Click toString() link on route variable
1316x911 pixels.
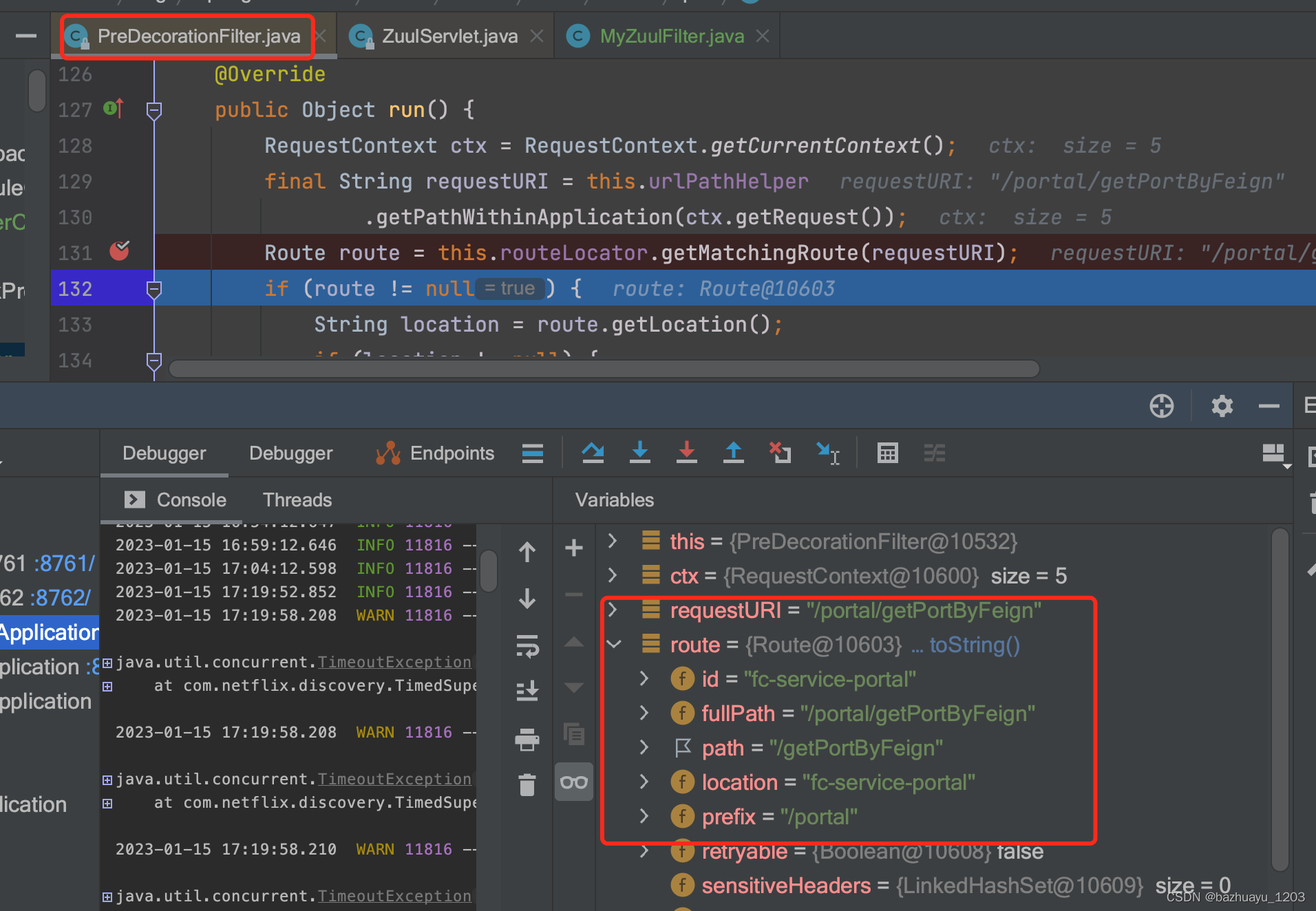pos(975,645)
